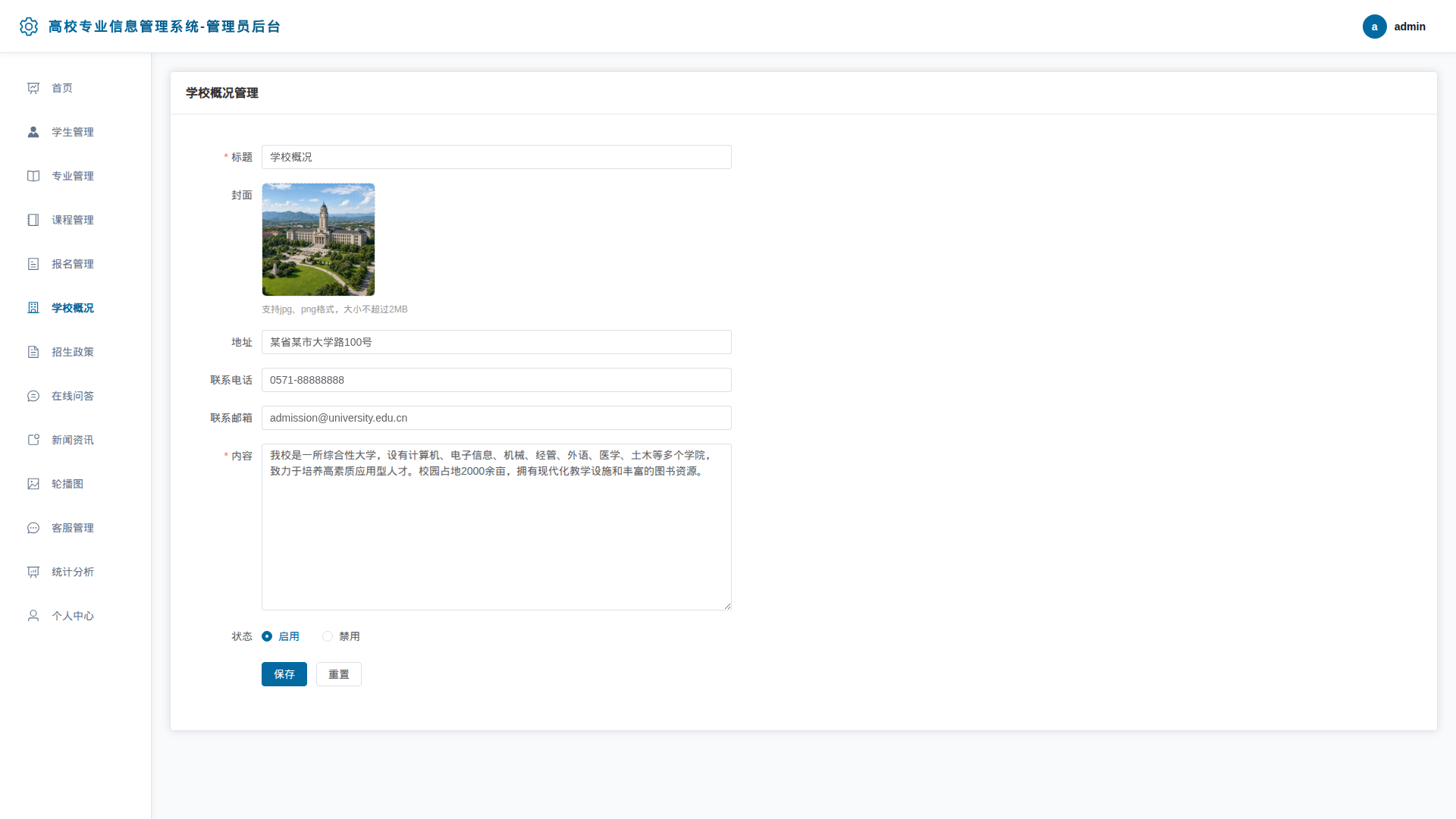Select the 启用 radio button
The height and width of the screenshot is (819, 1456).
[x=267, y=636]
